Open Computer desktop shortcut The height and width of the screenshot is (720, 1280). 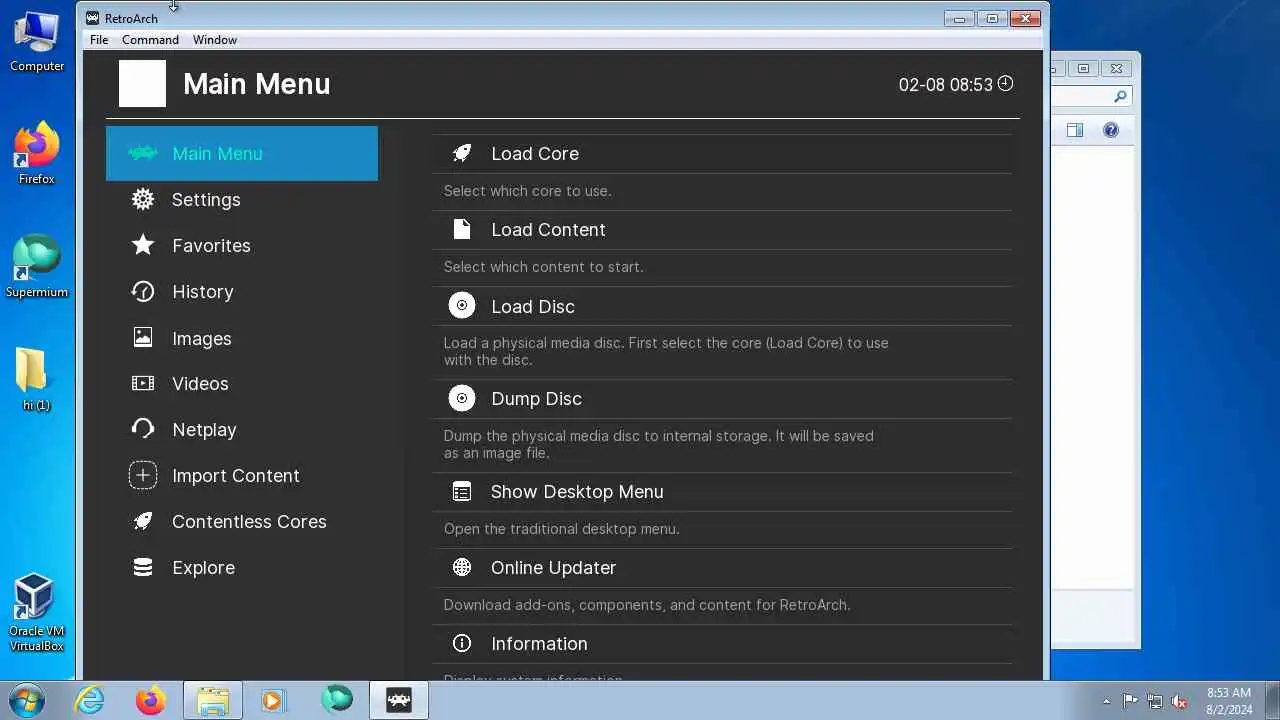click(x=37, y=42)
